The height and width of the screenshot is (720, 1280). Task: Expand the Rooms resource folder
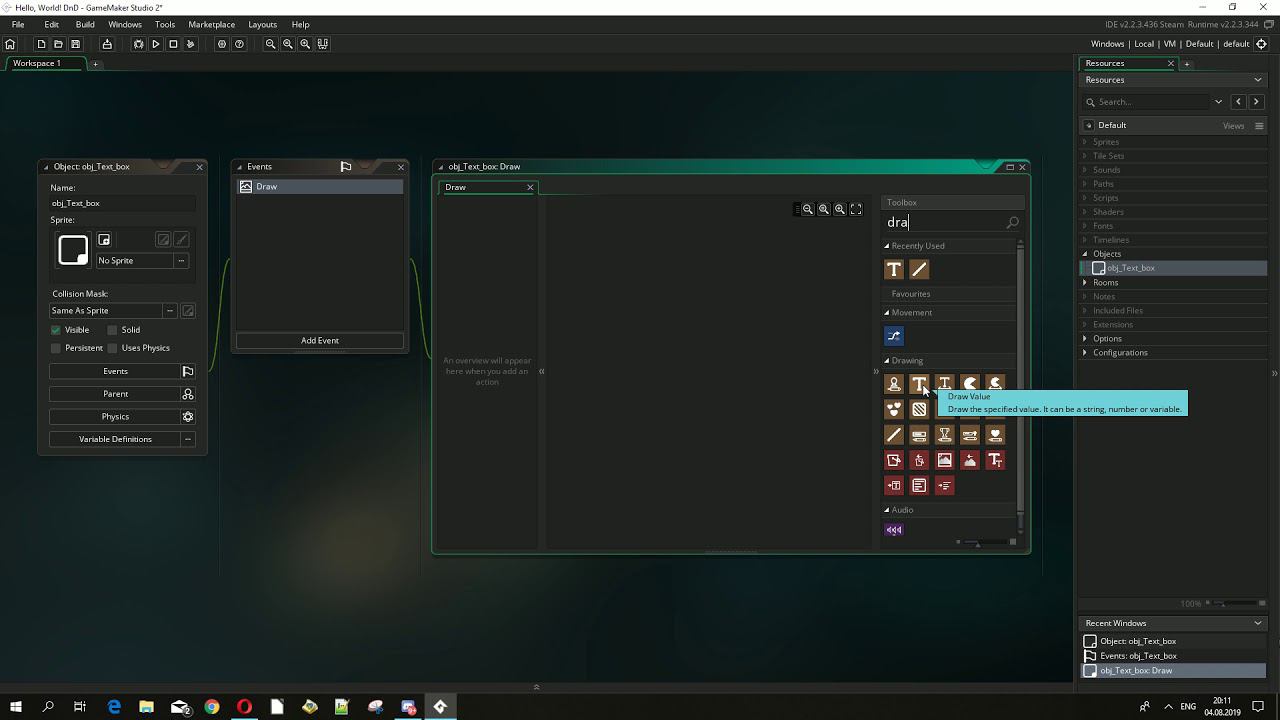coord(1085,283)
